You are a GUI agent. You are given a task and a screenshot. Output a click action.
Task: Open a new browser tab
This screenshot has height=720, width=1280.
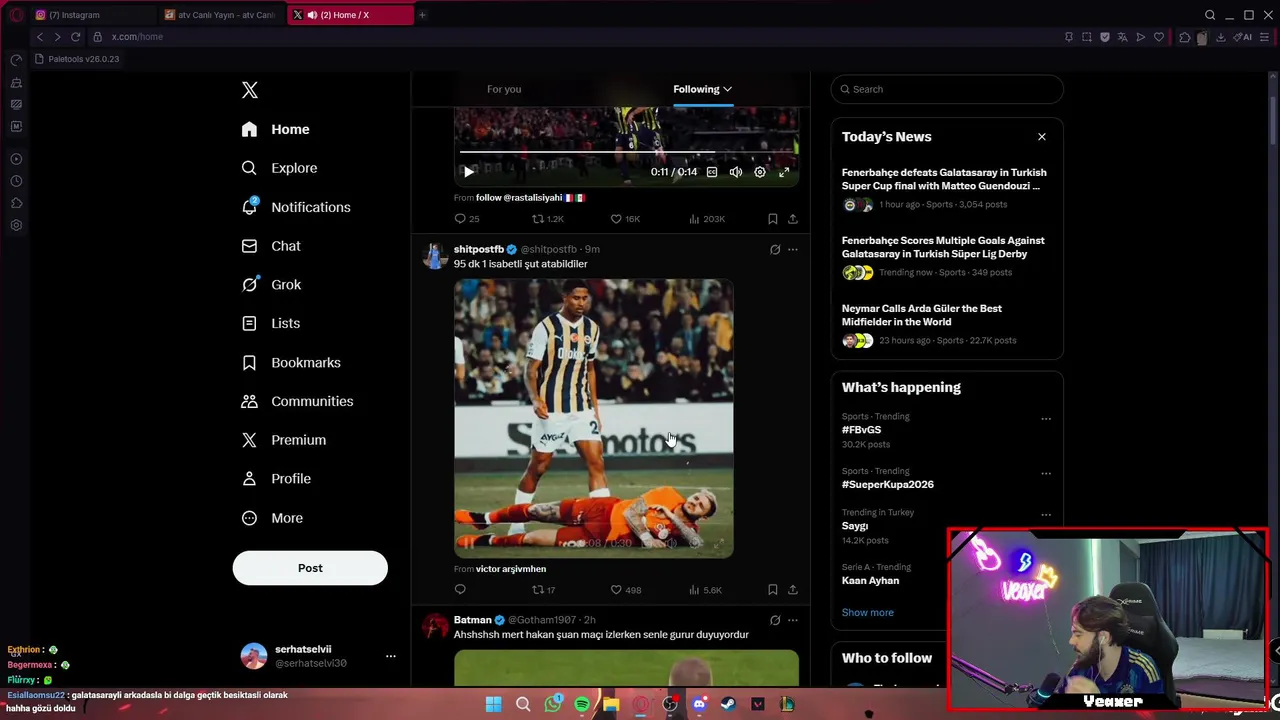[422, 15]
